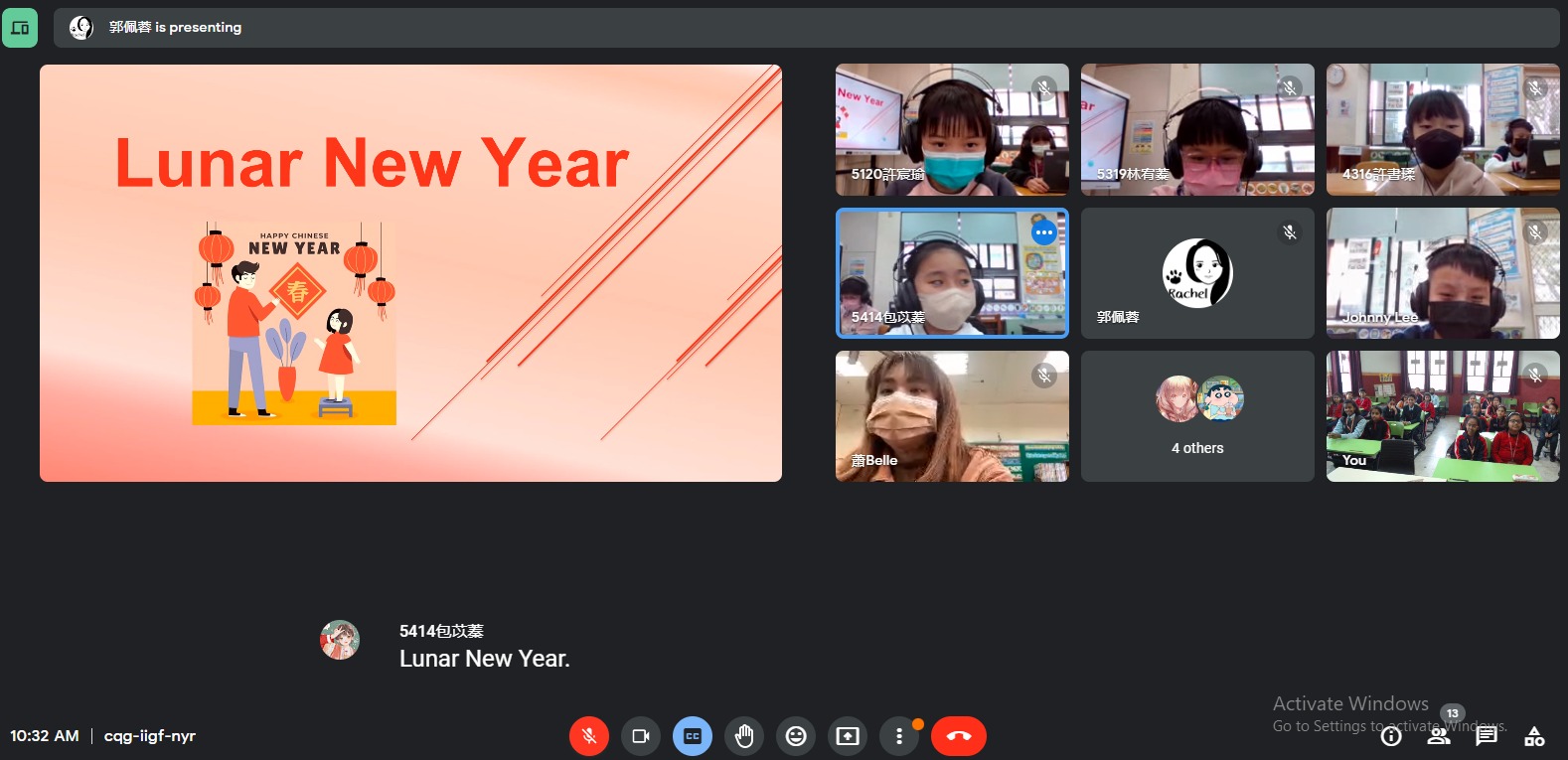Click the green presentation icon at top left
Image resolution: width=1568 pixels, height=760 pixels.
(20, 28)
